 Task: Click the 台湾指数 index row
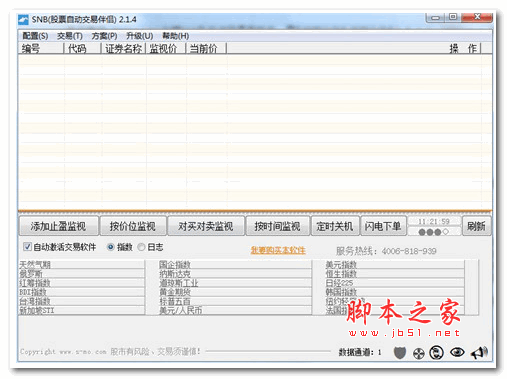[82, 301]
